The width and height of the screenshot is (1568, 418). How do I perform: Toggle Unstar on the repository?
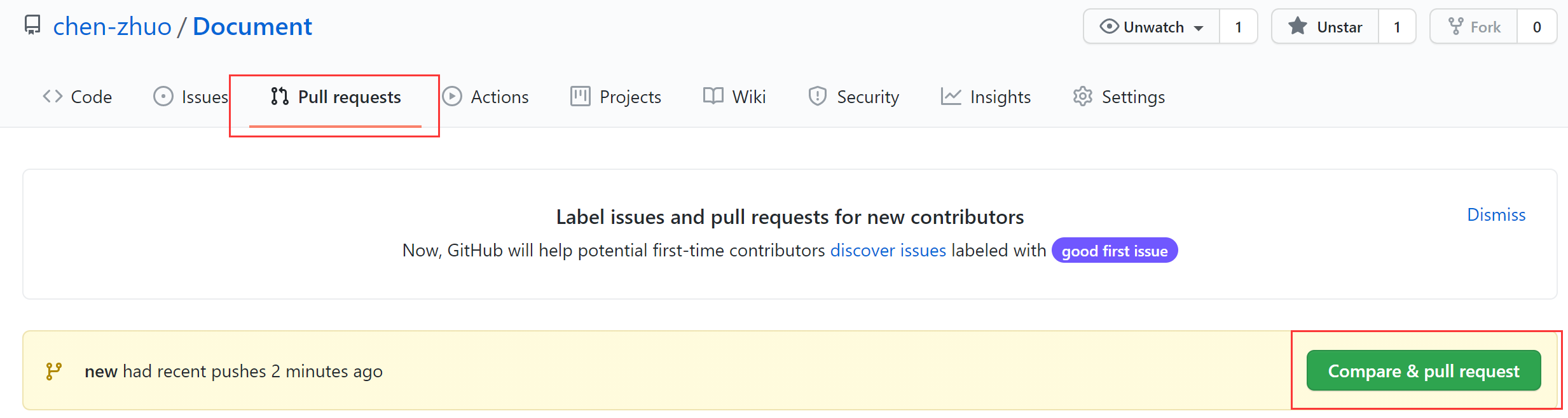click(1326, 27)
